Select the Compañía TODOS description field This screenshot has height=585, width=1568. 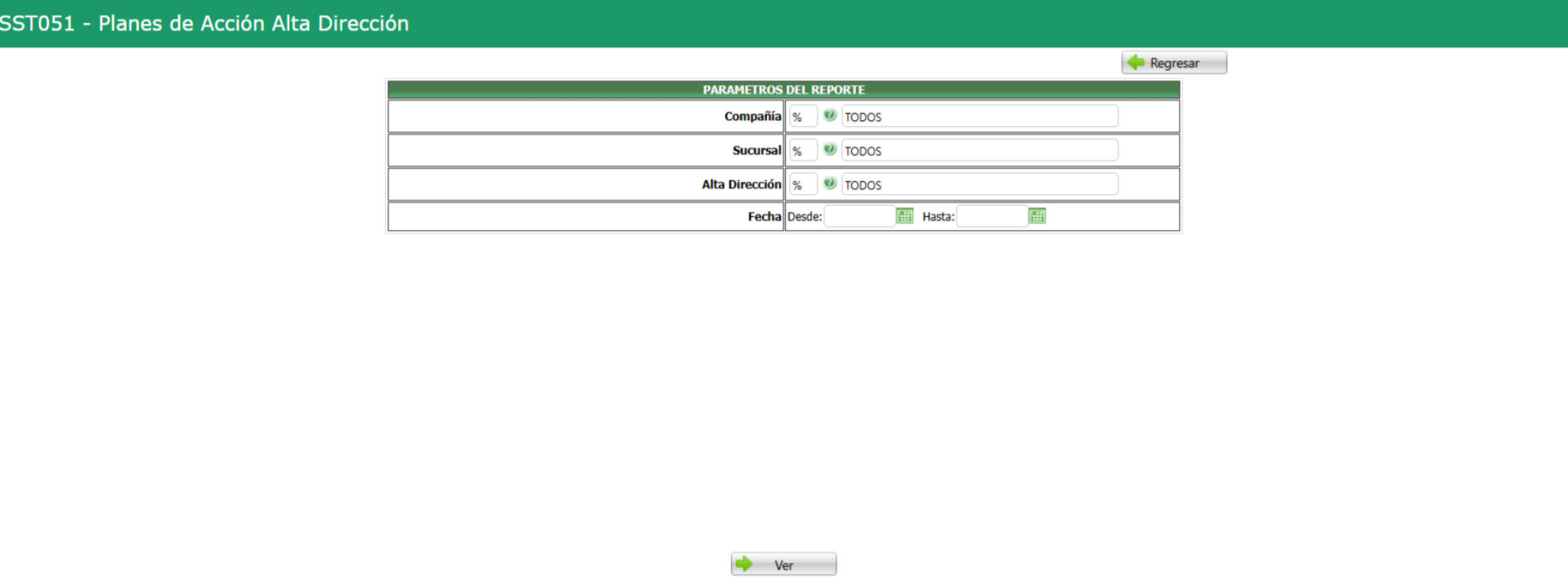[979, 116]
